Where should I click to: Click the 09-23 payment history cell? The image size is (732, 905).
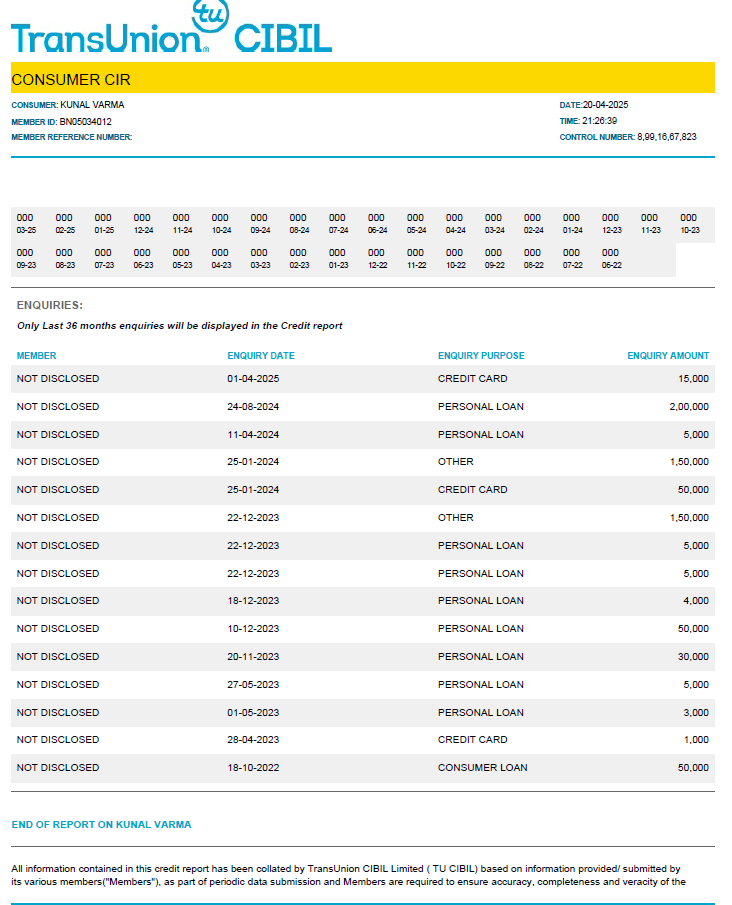click(26, 259)
